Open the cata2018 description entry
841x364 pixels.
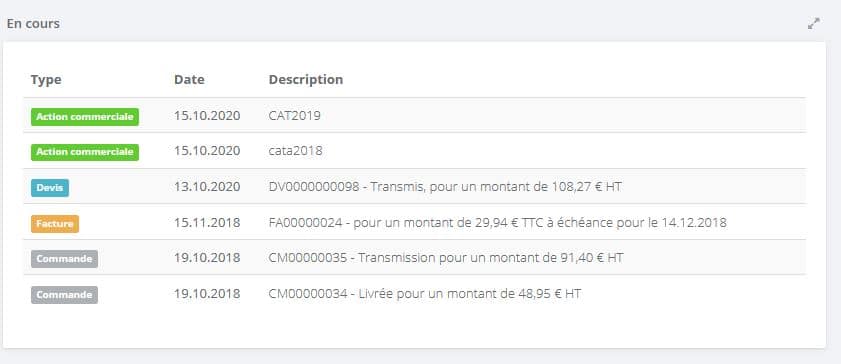pos(296,151)
